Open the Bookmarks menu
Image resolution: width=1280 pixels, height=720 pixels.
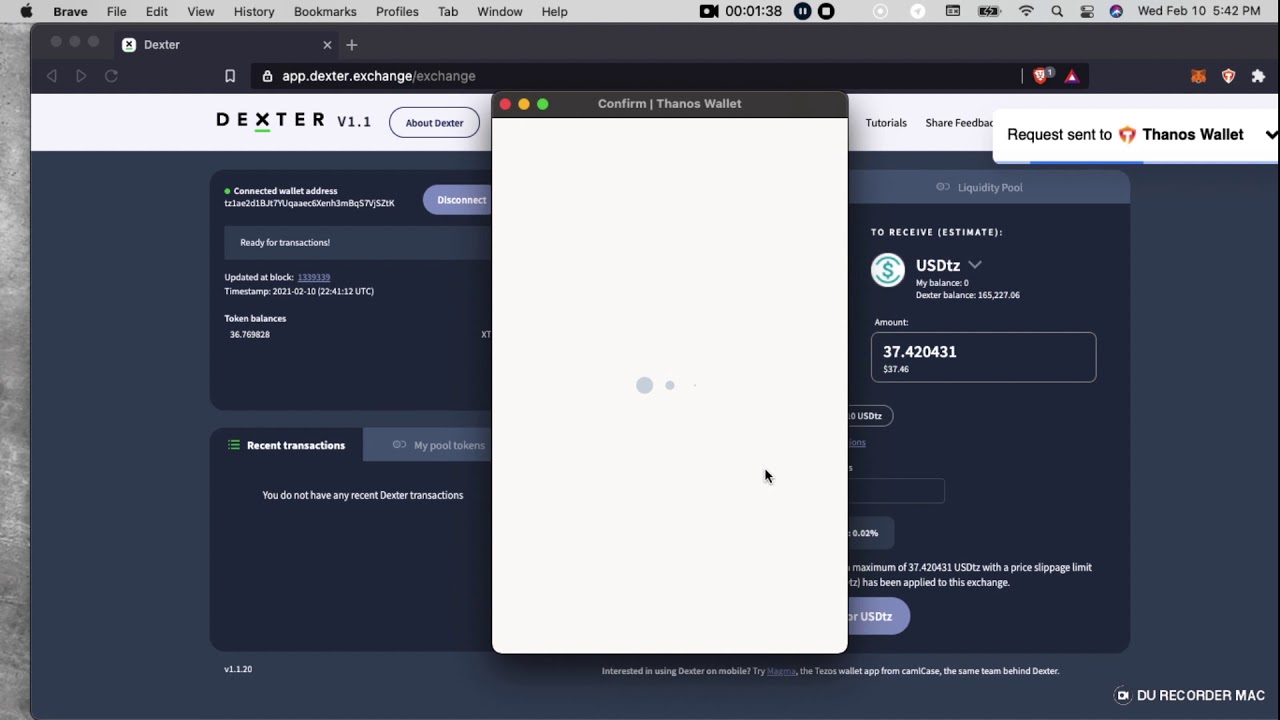325,11
